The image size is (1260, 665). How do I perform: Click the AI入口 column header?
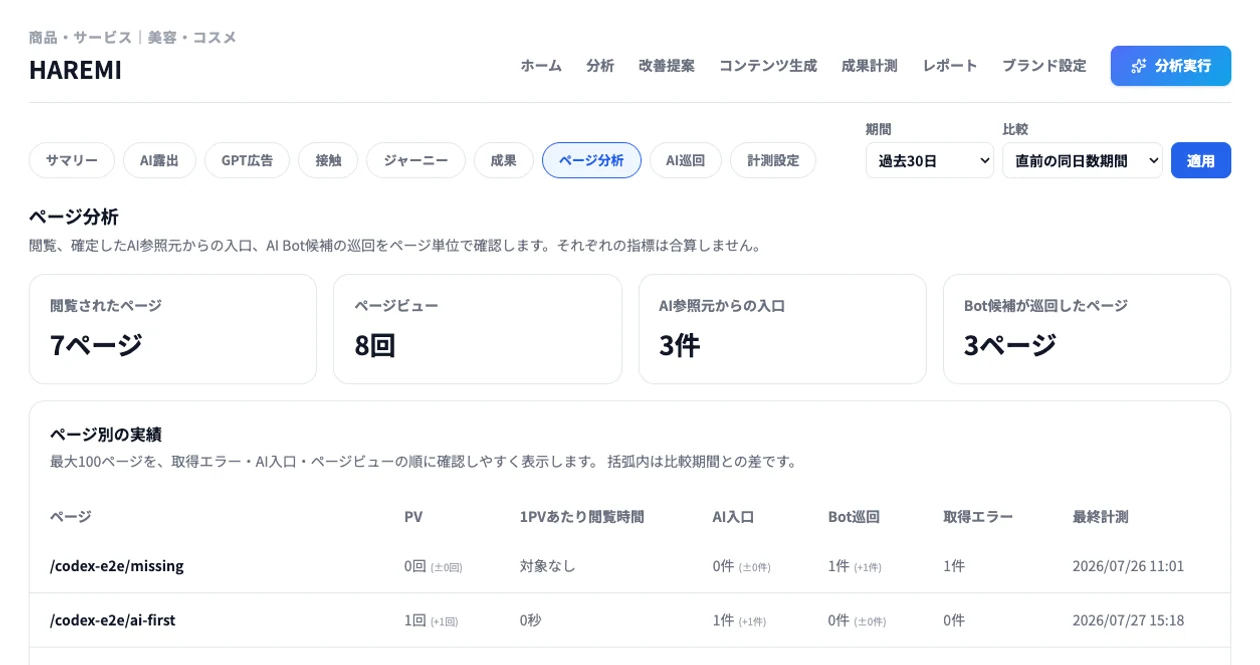pos(733,516)
